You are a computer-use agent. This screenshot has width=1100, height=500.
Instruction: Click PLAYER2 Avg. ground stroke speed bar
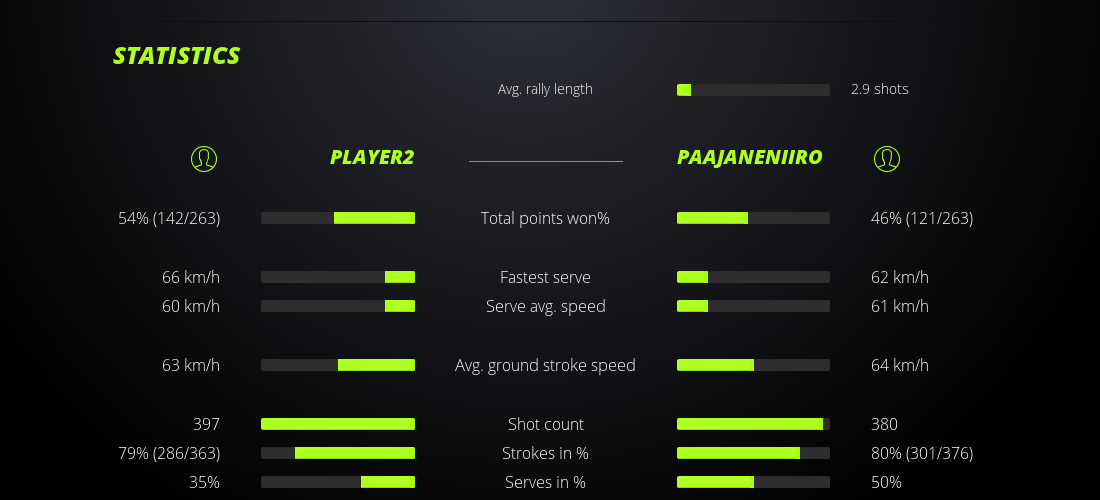338,365
